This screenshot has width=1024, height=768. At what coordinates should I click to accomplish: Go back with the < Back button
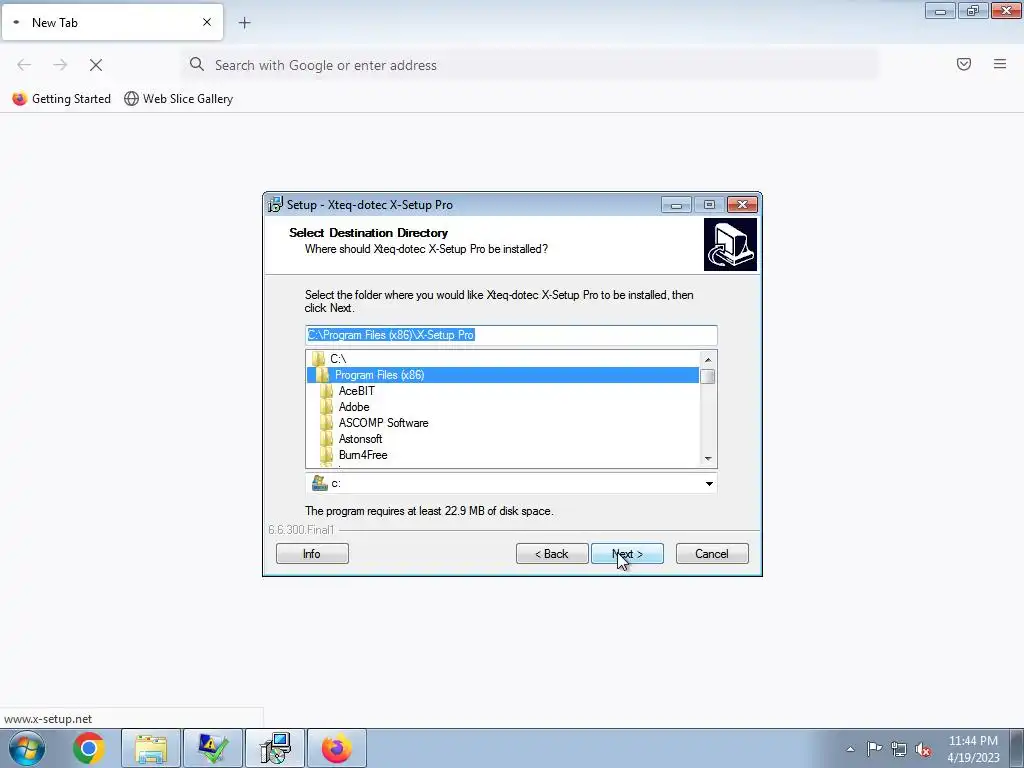(x=552, y=554)
